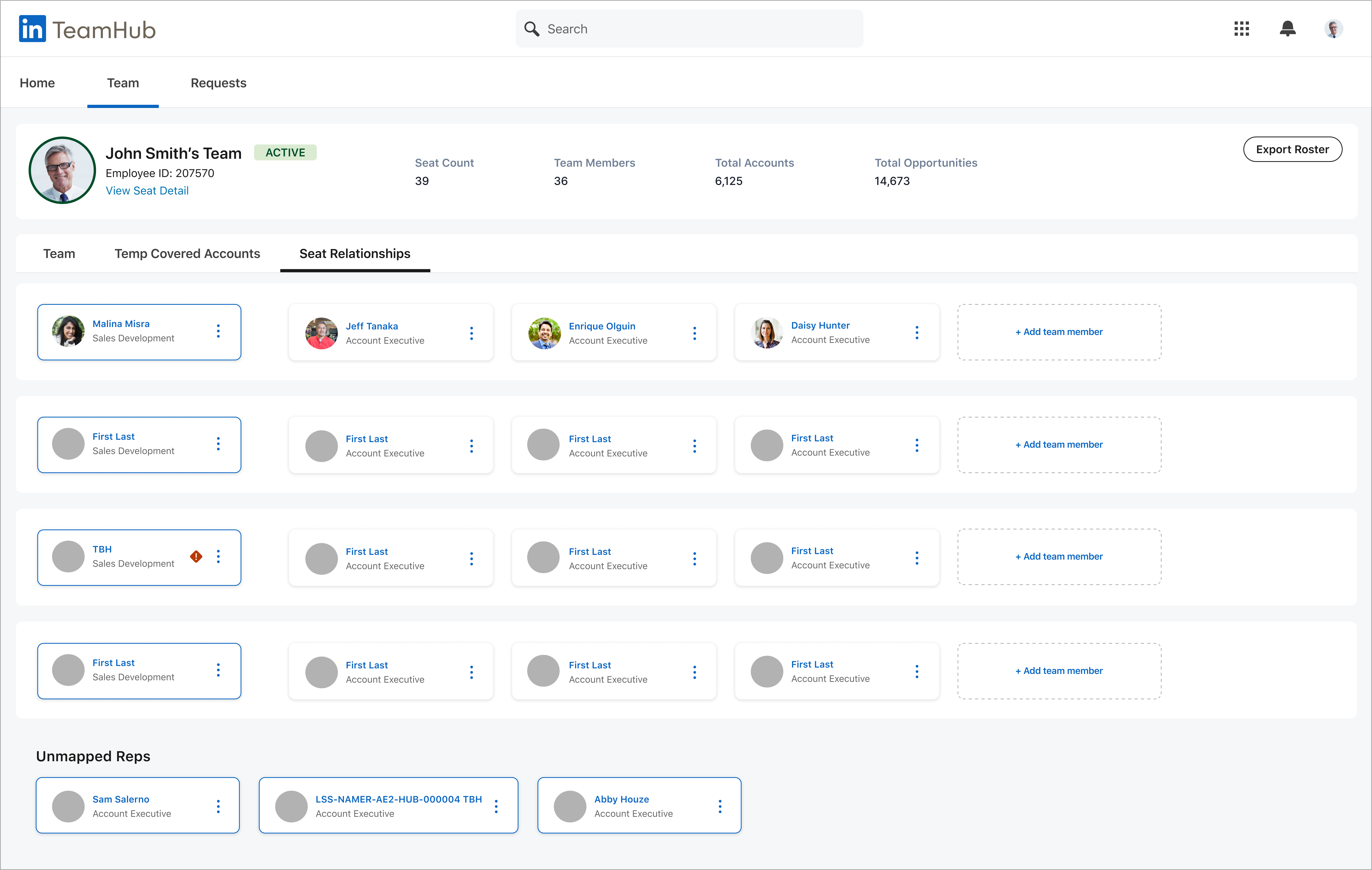1372x870 pixels.
Task: Open Daisy Hunter's profile link
Action: 820,325
